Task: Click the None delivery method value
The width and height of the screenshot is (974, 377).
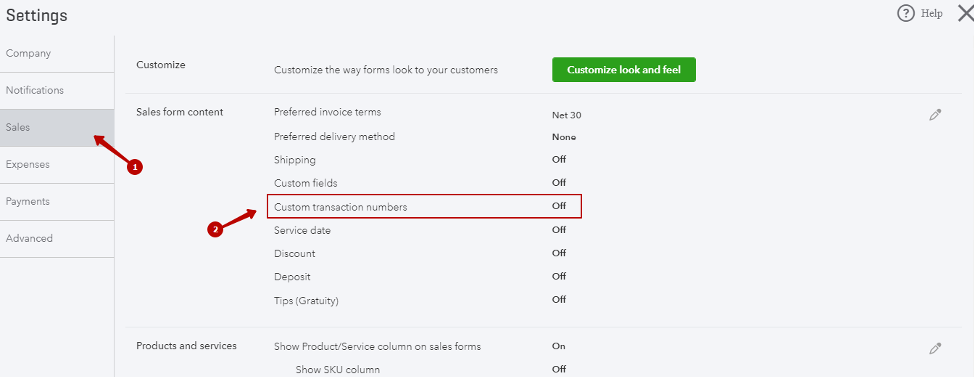Action: (564, 137)
